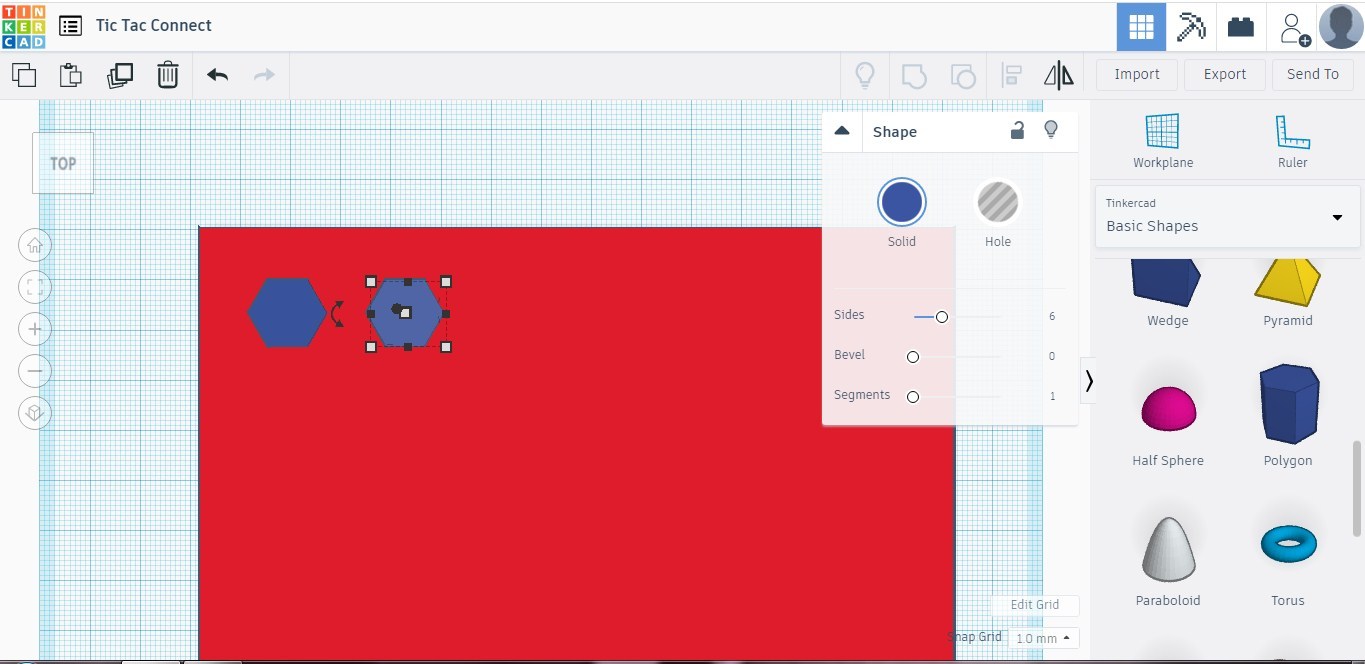The image size is (1365, 664).
Task: Click the Home view icon
Action: coord(35,245)
